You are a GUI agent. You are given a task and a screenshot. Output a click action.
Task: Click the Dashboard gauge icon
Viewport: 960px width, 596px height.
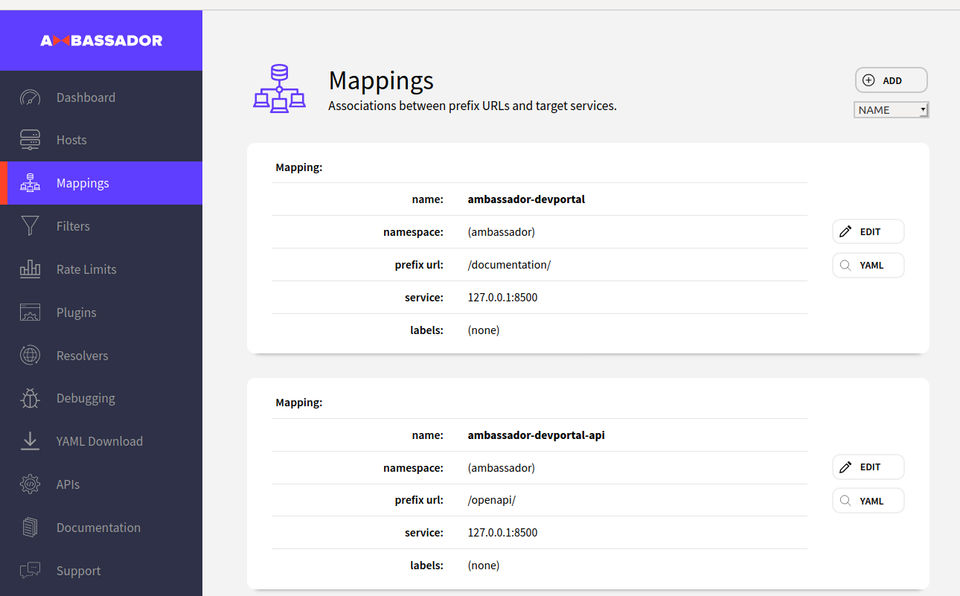coord(30,97)
